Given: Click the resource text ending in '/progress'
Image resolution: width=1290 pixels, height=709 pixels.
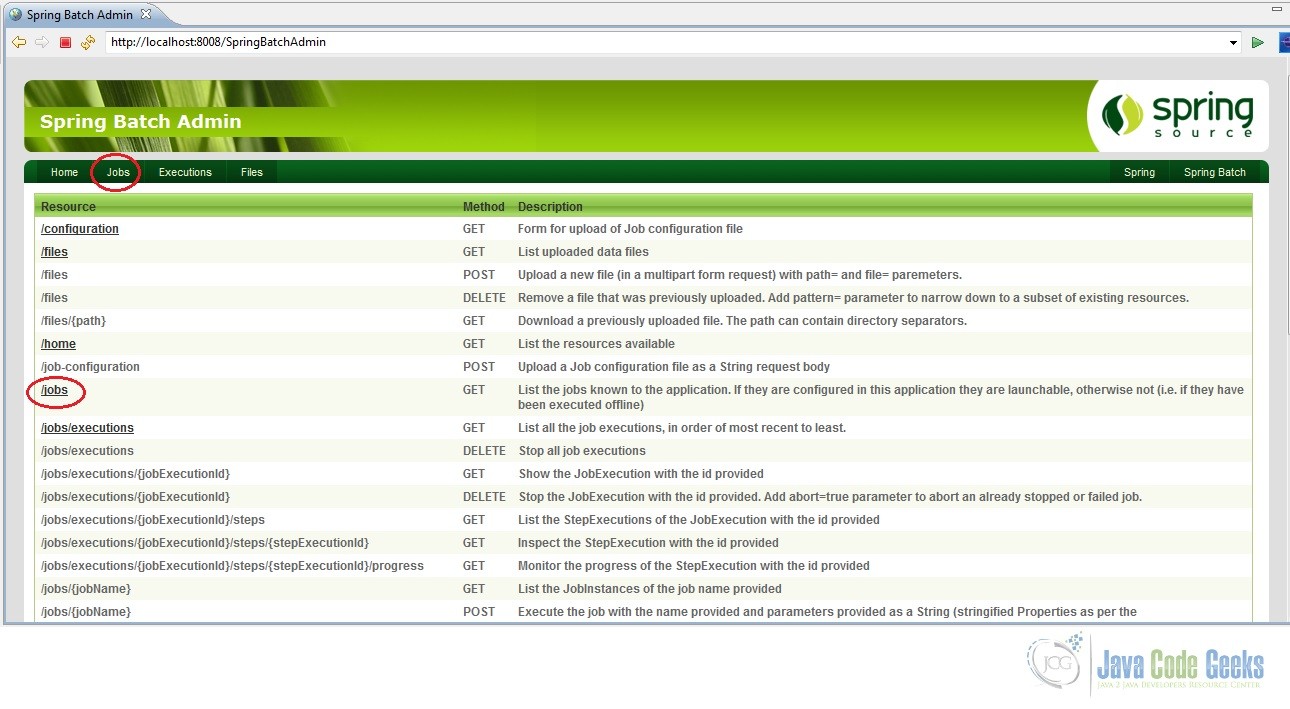Looking at the screenshot, I should pos(232,566).
